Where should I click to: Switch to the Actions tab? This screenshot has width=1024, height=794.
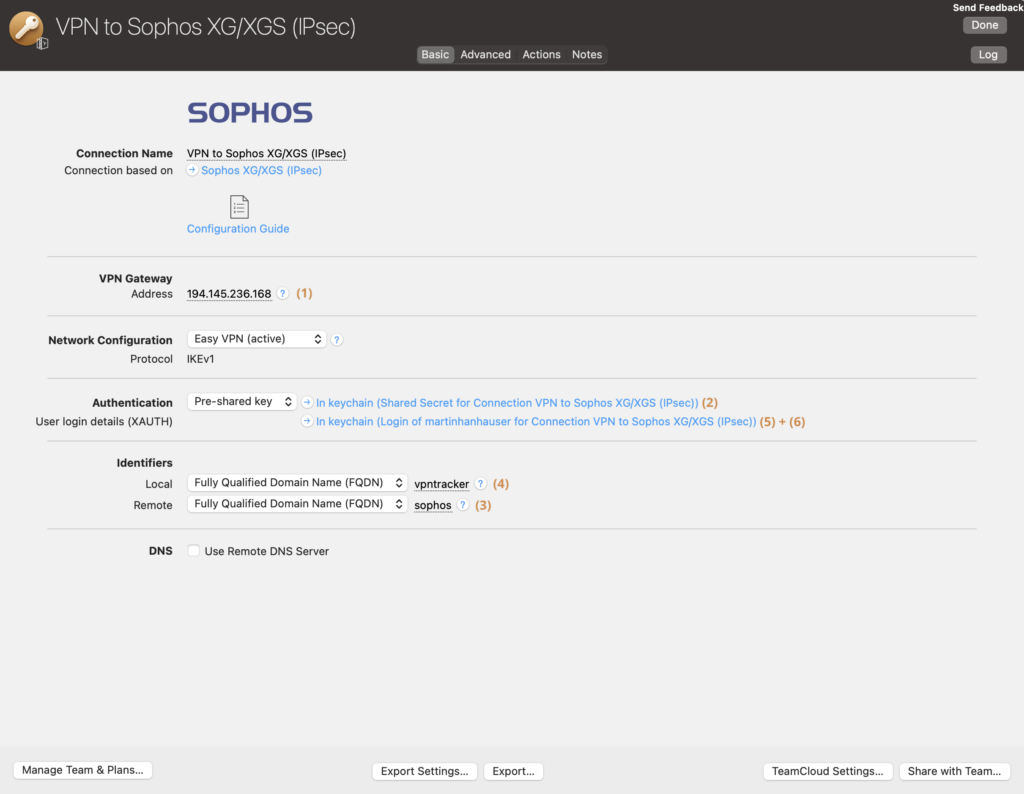[541, 54]
